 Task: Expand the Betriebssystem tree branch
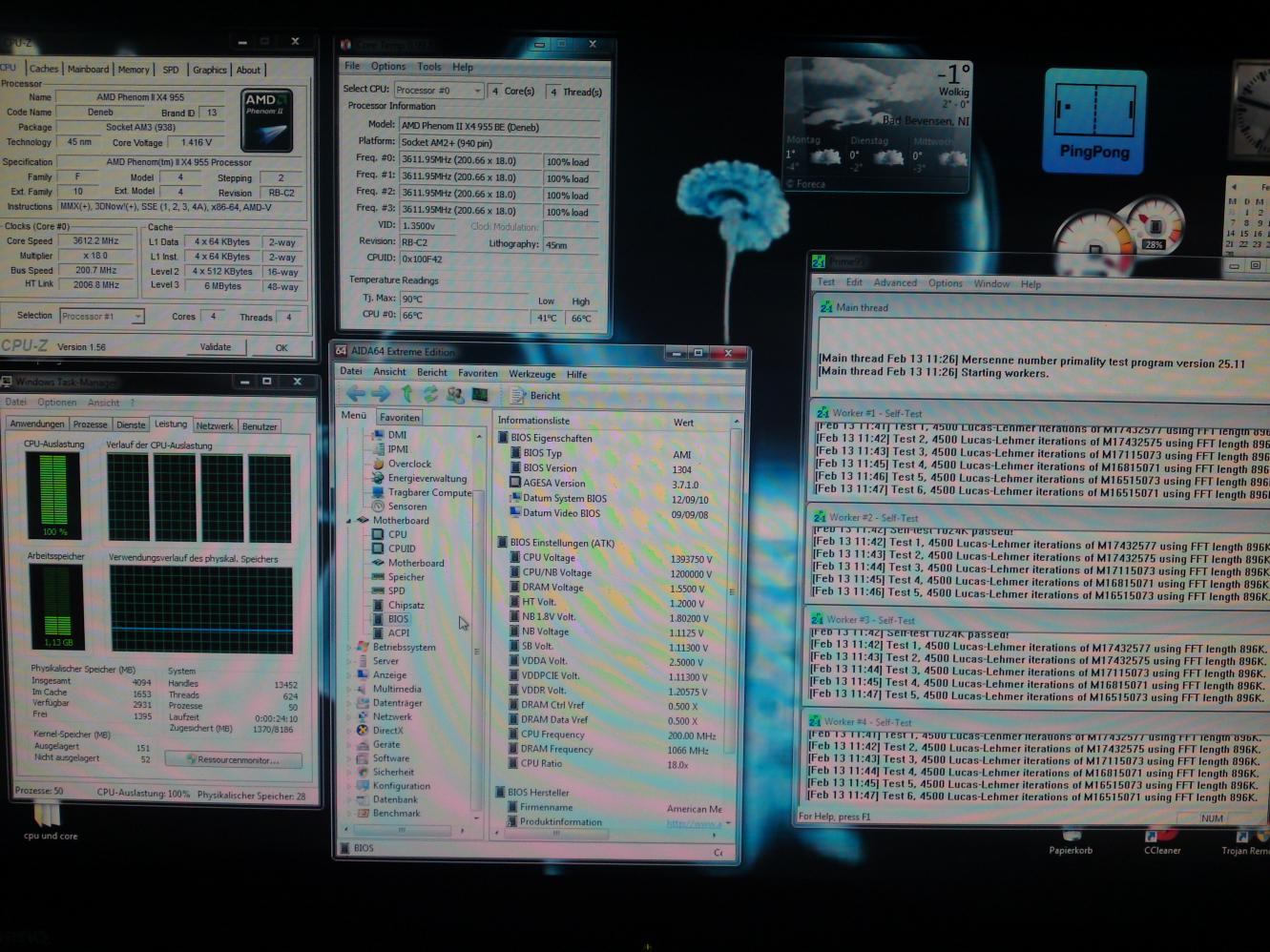(x=348, y=647)
